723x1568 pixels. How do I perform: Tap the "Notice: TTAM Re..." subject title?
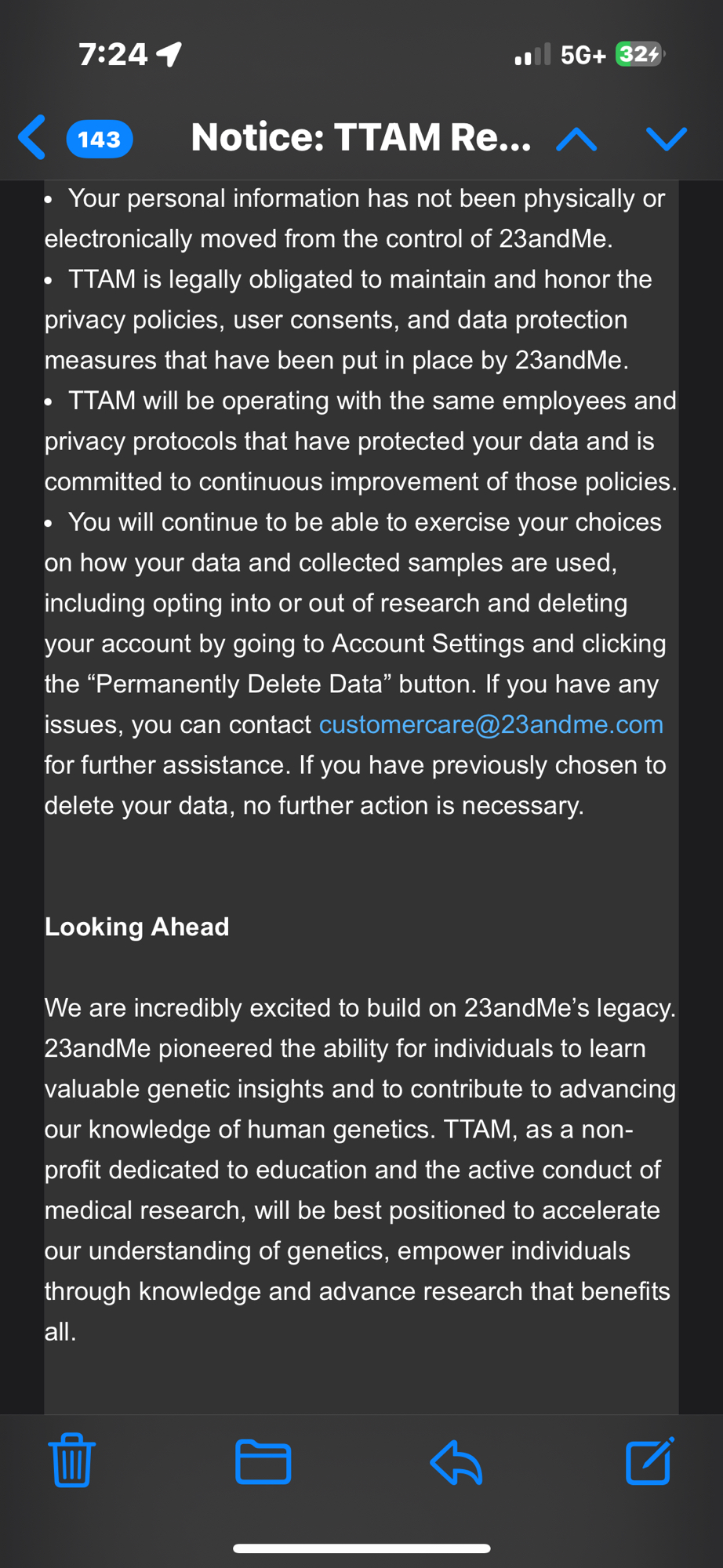pos(361,137)
